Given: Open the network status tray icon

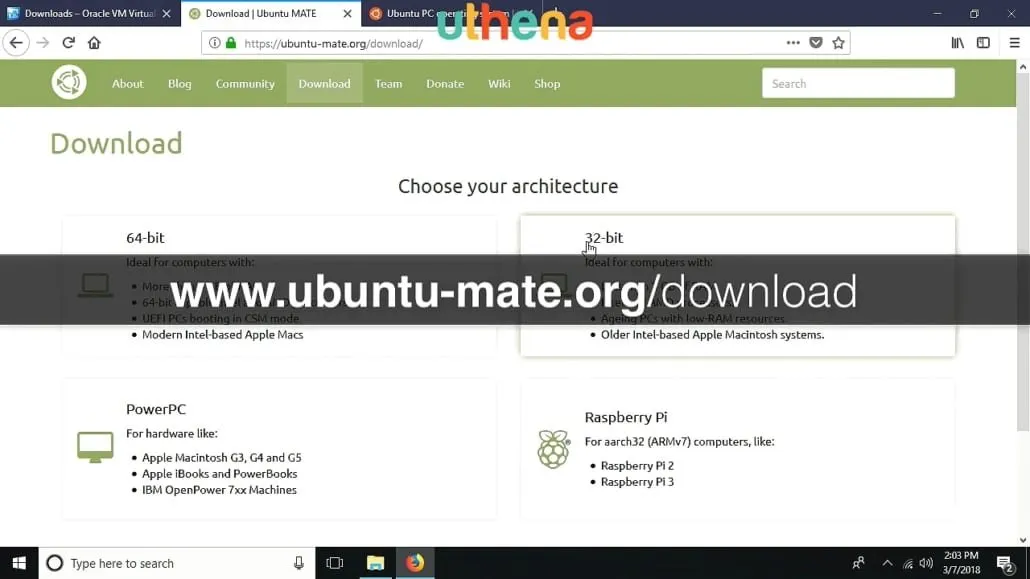Looking at the screenshot, I should [908, 564].
